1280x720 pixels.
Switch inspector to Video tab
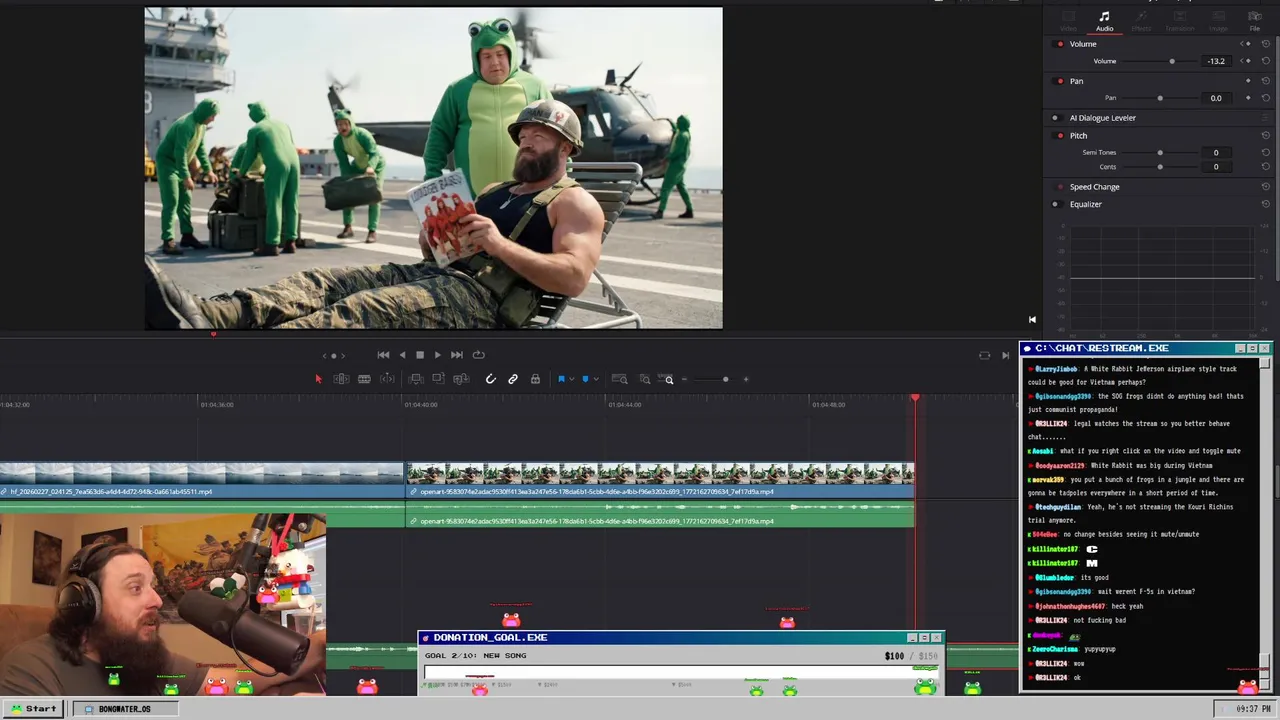(1068, 20)
